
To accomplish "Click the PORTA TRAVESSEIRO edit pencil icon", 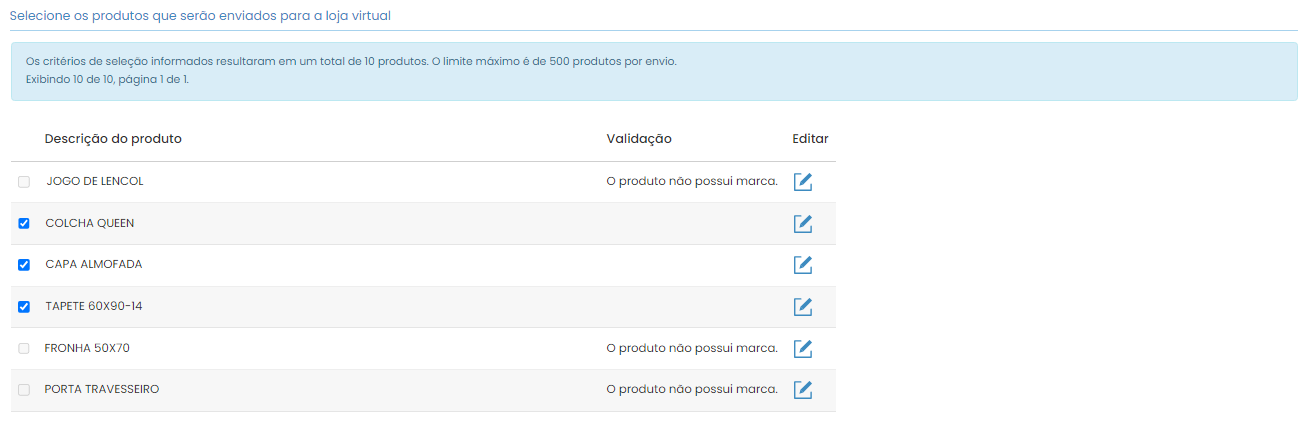I will [x=802, y=390].
